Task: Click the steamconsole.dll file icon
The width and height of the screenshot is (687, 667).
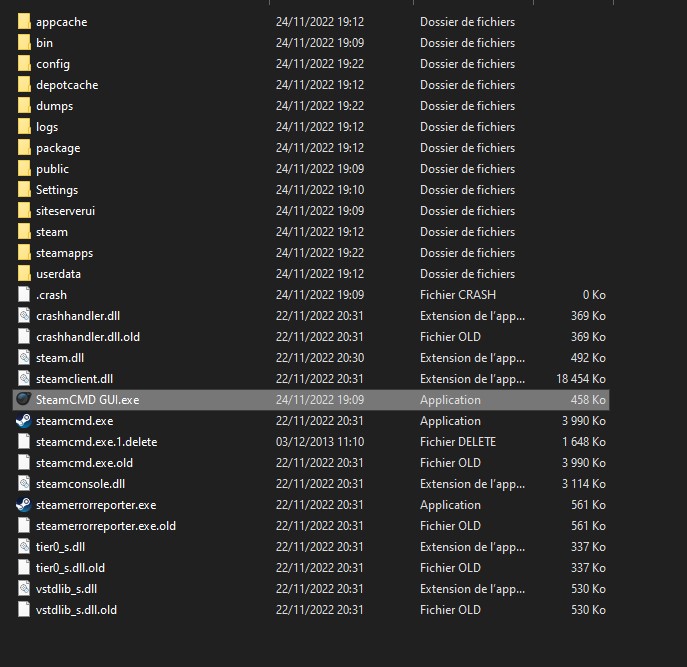Action: point(24,484)
